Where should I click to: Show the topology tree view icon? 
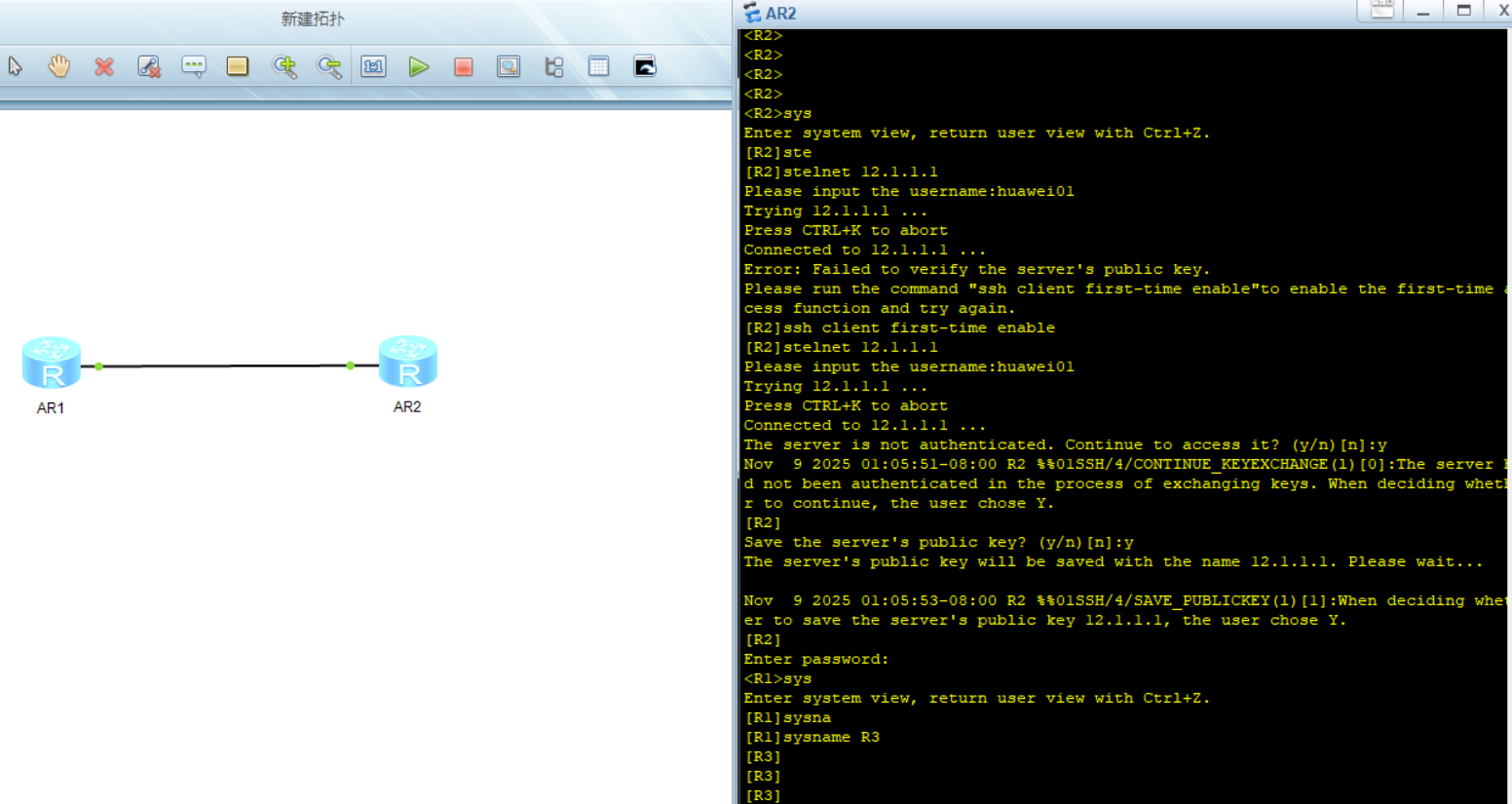pyautogui.click(x=554, y=66)
